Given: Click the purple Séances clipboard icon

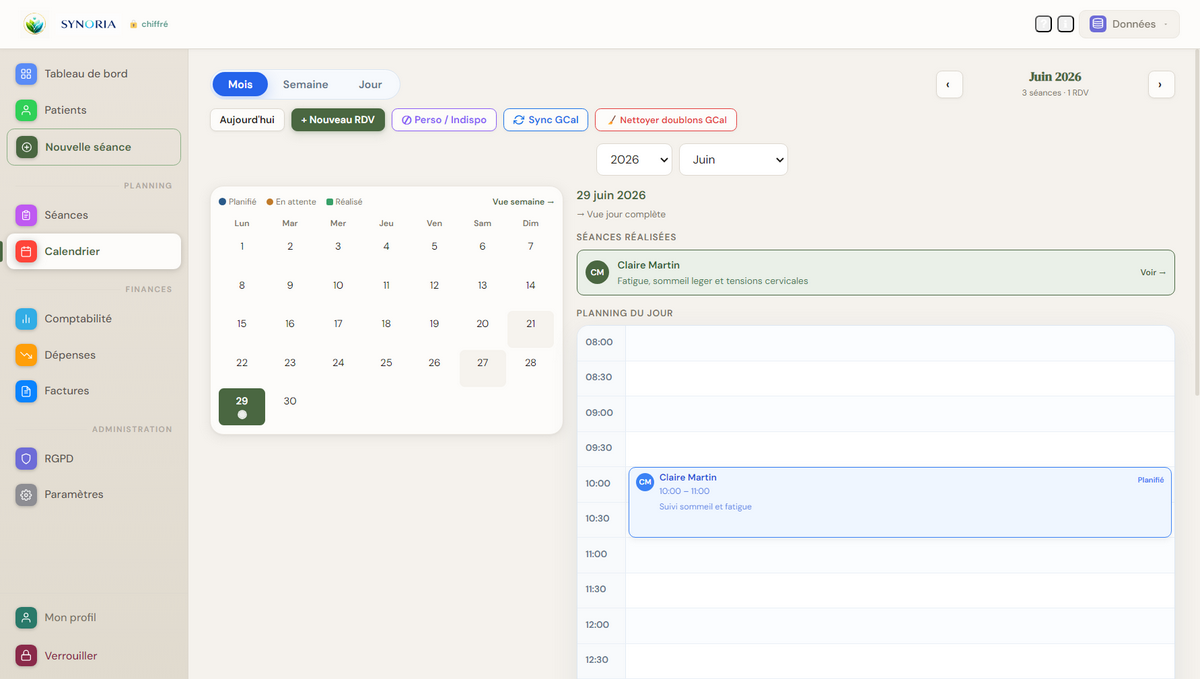Looking at the screenshot, I should [26, 215].
